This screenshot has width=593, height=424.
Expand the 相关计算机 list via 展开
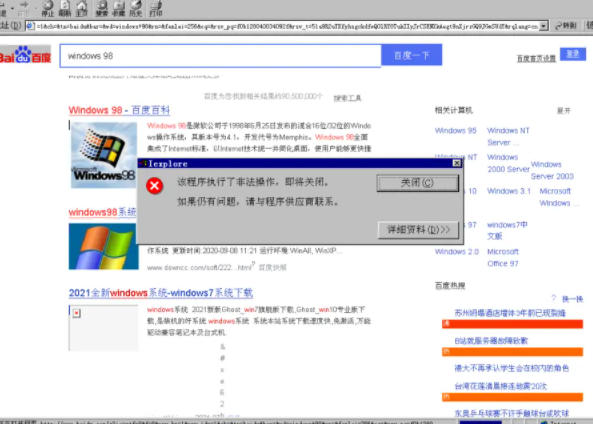(564, 111)
